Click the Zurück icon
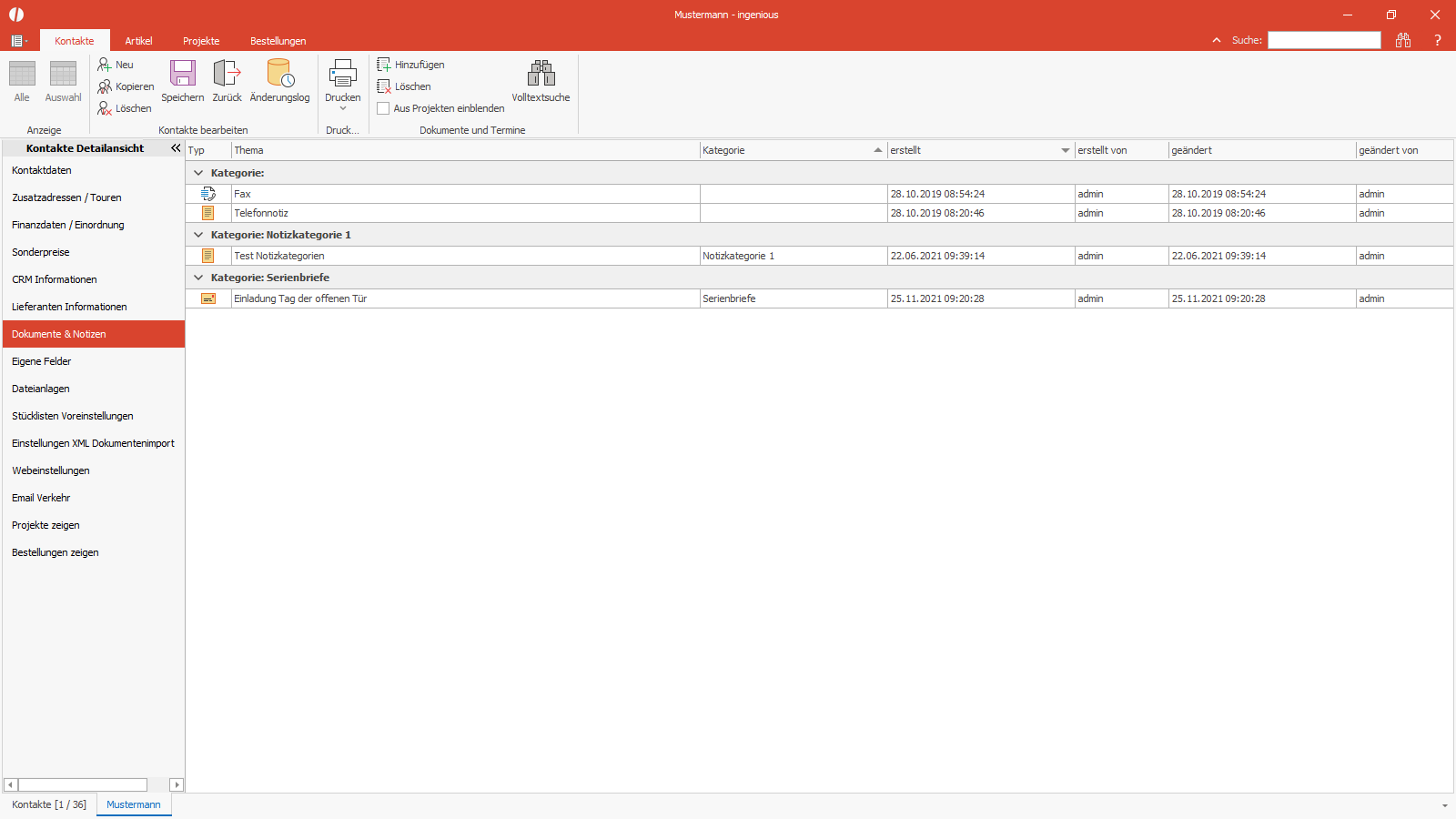The image size is (1456, 819). pyautogui.click(x=227, y=74)
